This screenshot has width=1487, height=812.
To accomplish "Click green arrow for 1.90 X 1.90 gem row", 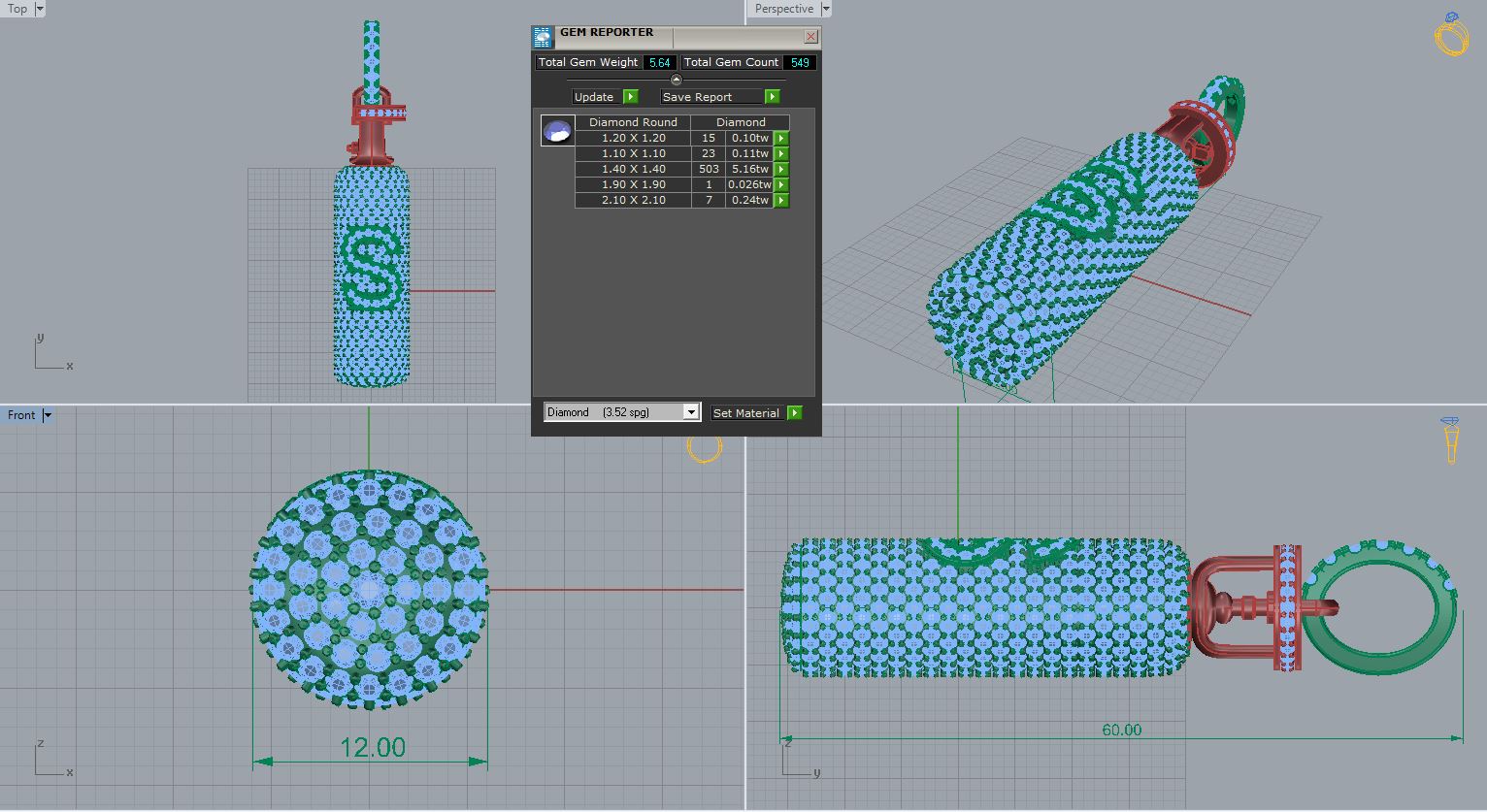I will point(781,185).
